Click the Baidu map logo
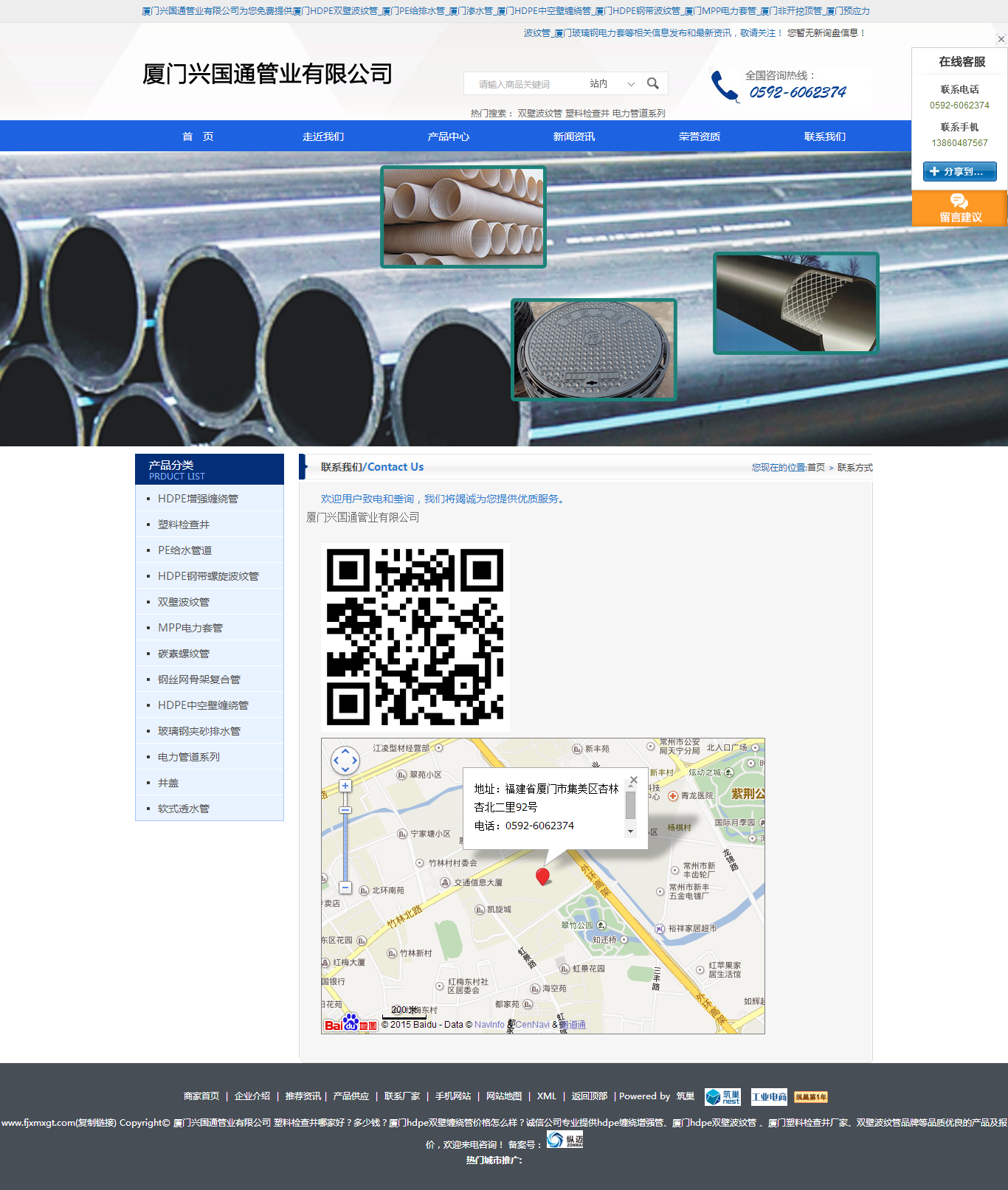The image size is (1008, 1190). 351,1023
